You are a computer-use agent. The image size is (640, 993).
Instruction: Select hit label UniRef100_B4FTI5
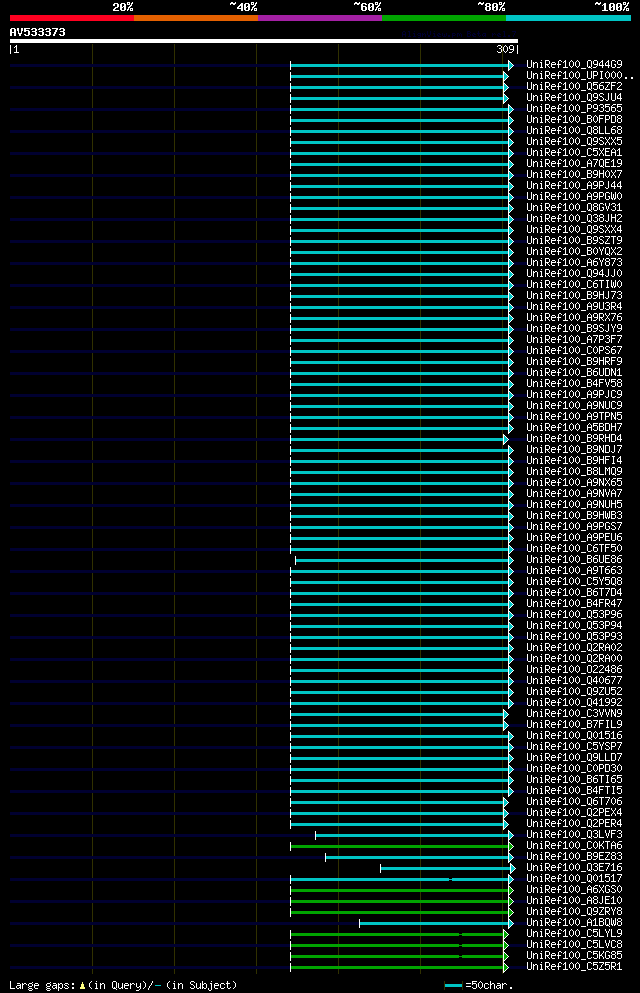[574, 791]
